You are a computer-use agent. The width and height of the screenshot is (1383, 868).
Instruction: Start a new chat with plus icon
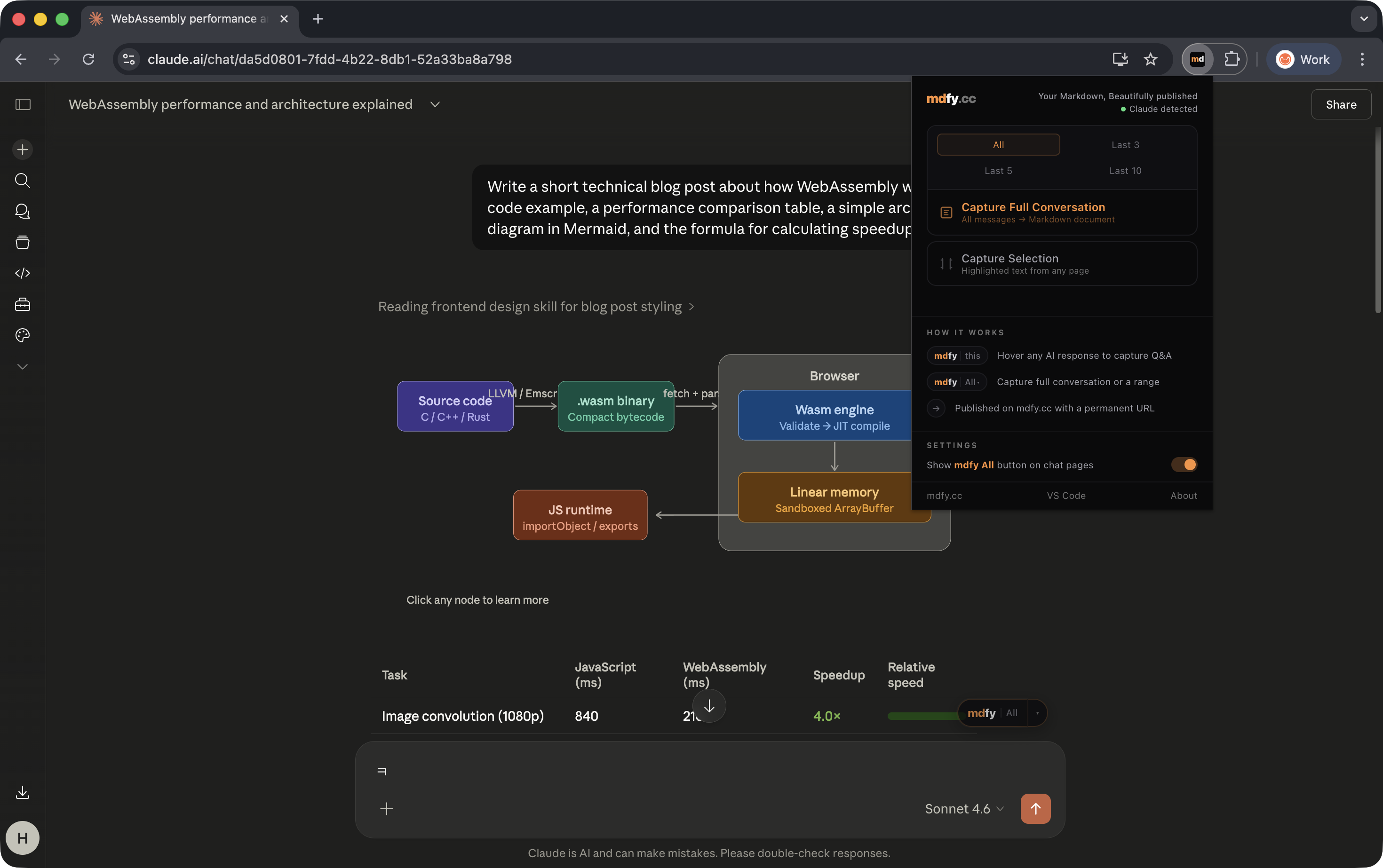23,150
